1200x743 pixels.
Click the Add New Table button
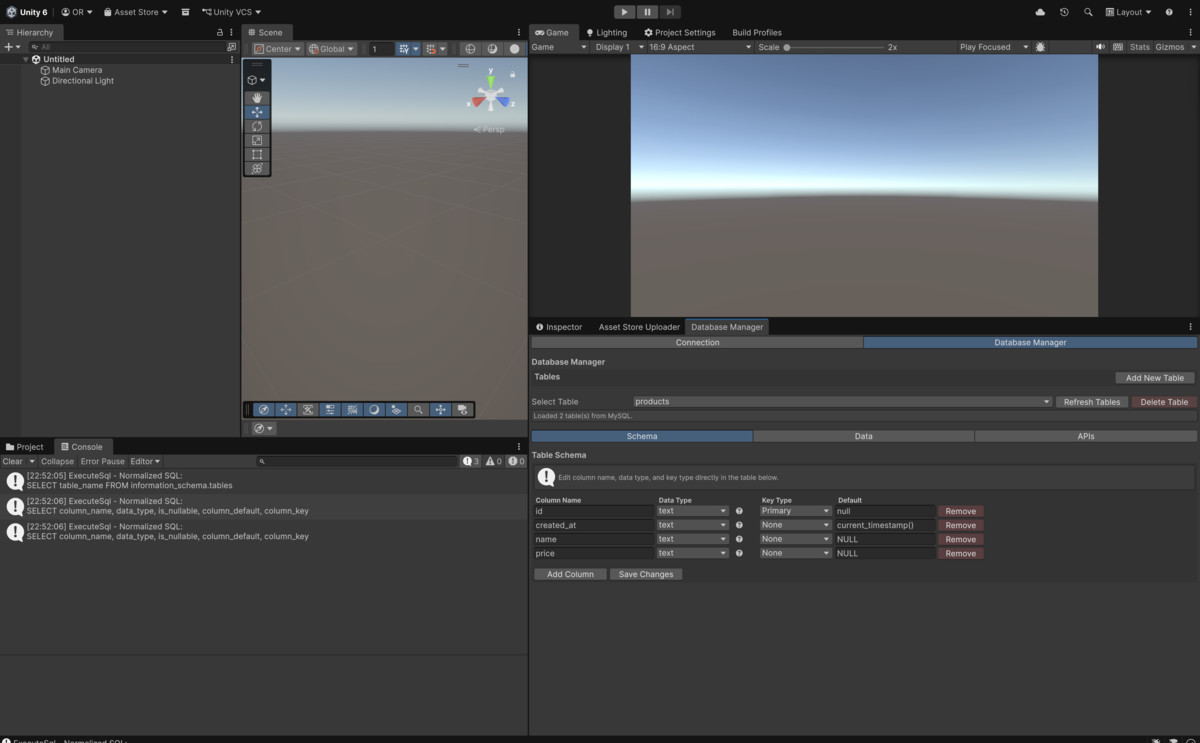point(1155,378)
